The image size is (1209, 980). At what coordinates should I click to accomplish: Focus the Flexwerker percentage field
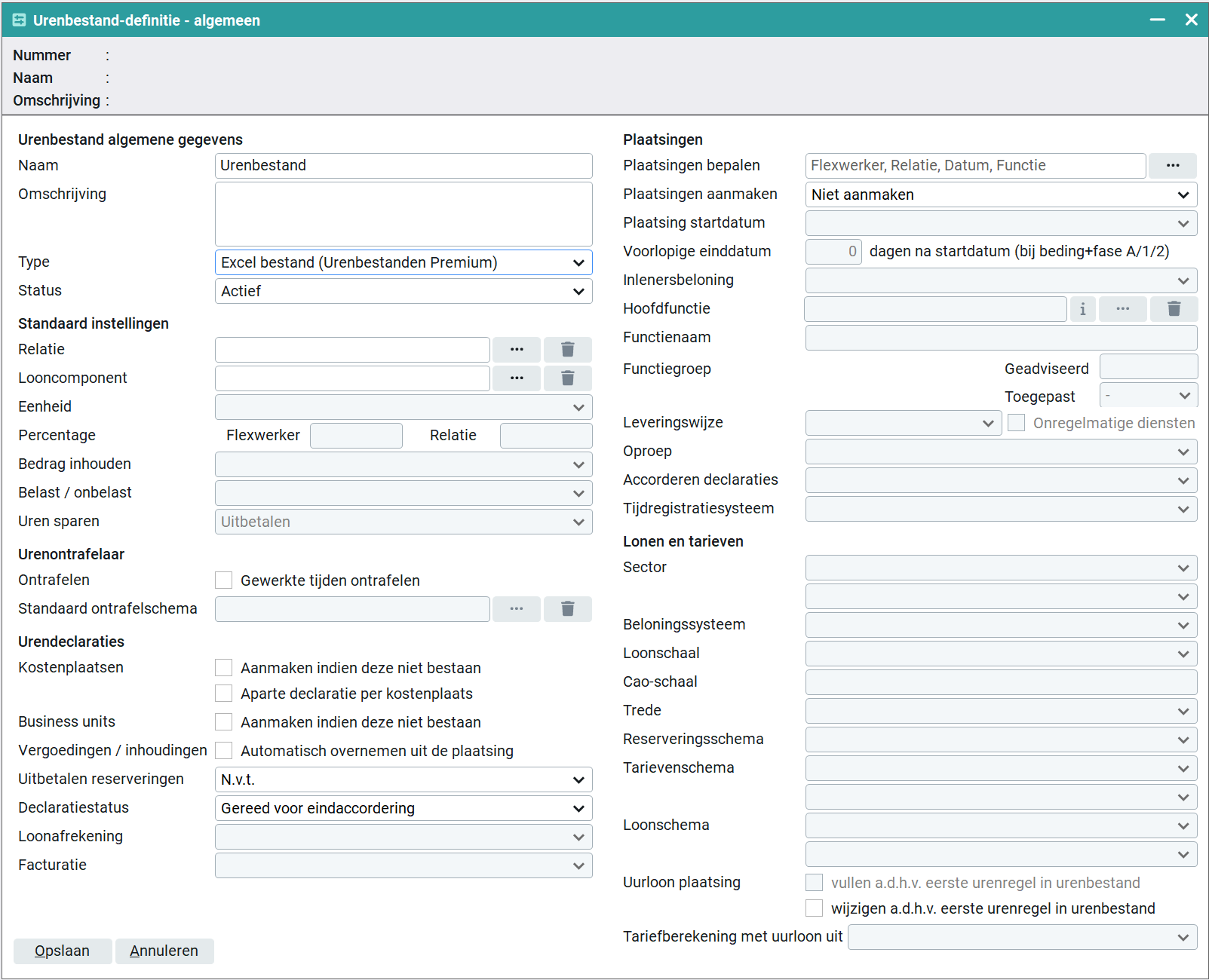click(356, 436)
